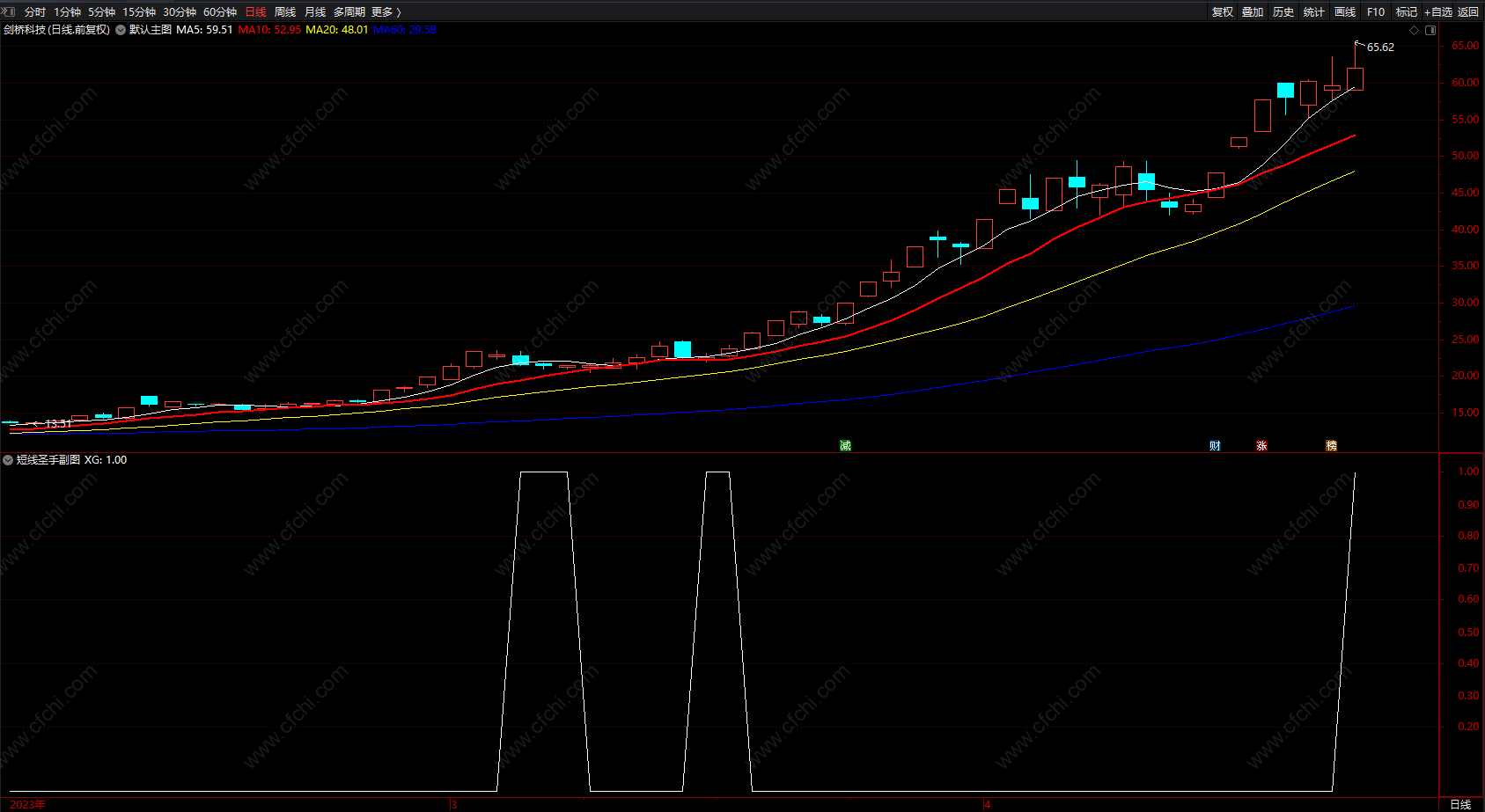Click the diamond icon above the price axis

click(1415, 30)
